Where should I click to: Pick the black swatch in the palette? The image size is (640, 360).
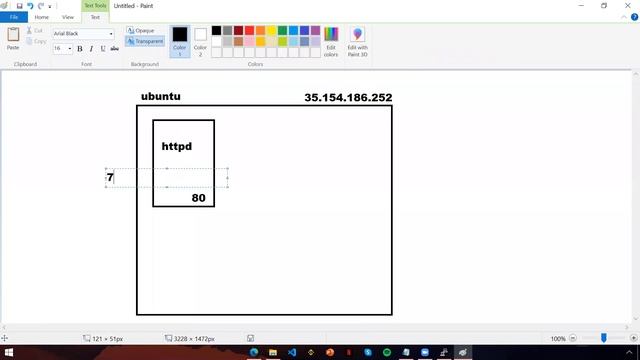click(x=217, y=30)
